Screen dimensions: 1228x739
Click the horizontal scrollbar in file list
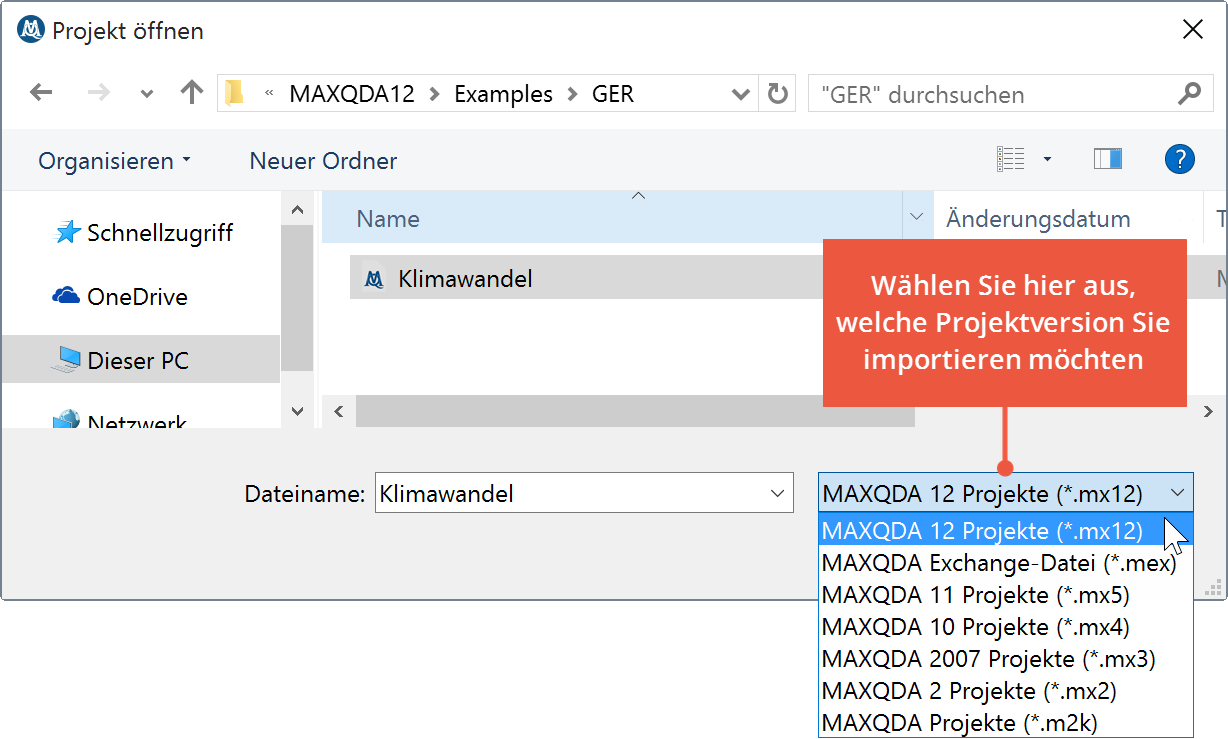tap(634, 411)
